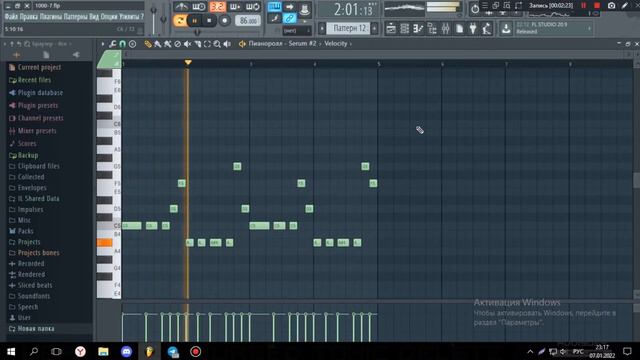Toggle the blue link multilink controller button
This screenshot has height=360, width=640.
[289, 18]
